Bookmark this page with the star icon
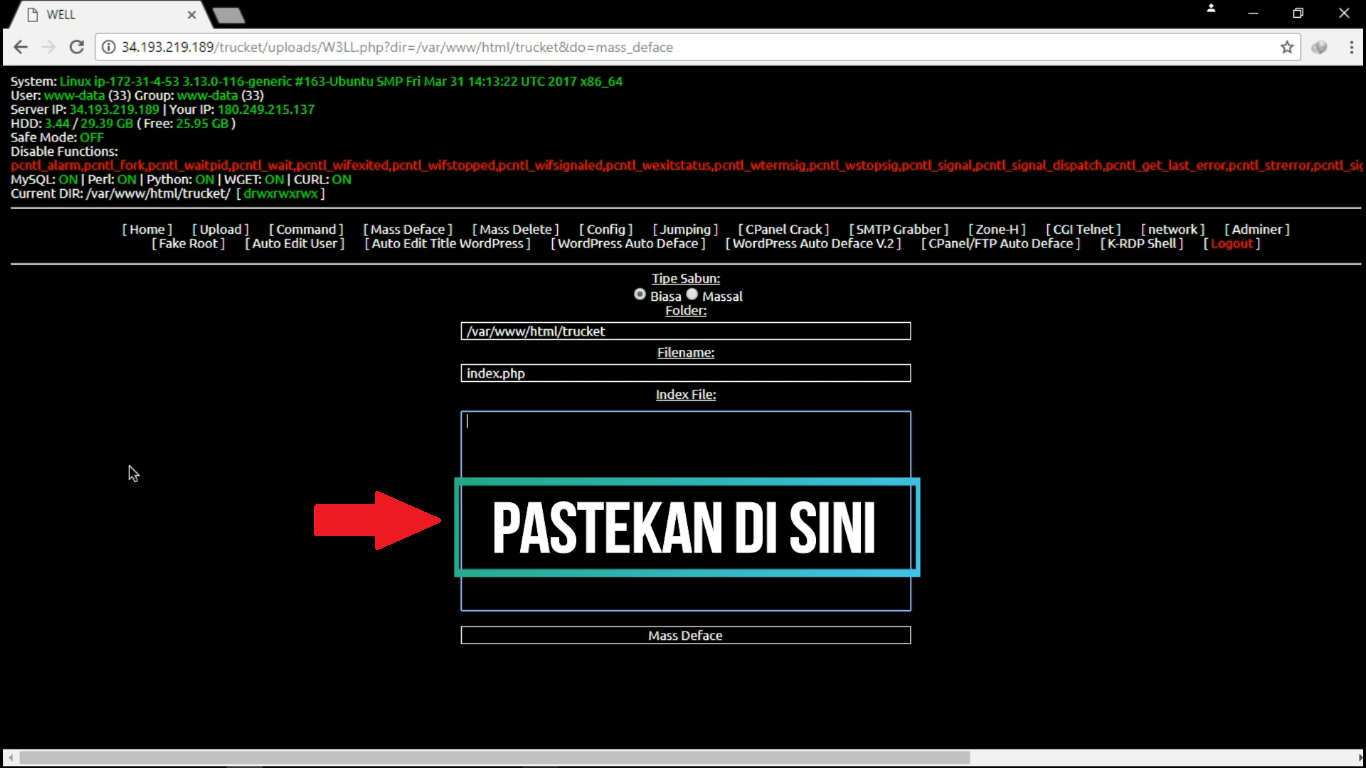This screenshot has width=1366, height=768. [x=1287, y=46]
